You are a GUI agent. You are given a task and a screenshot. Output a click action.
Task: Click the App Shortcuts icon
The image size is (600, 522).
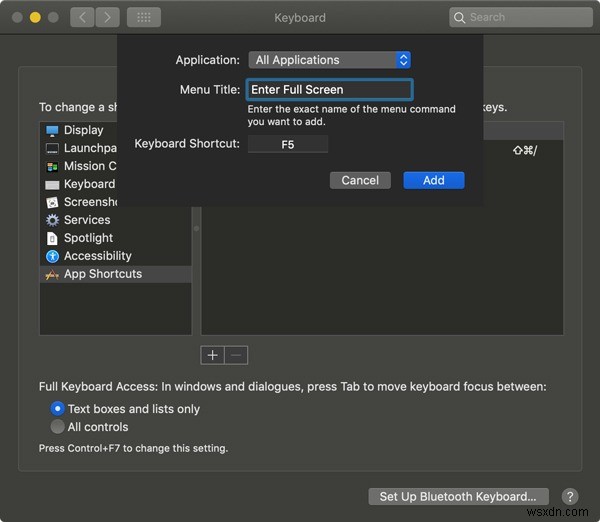pos(52,274)
